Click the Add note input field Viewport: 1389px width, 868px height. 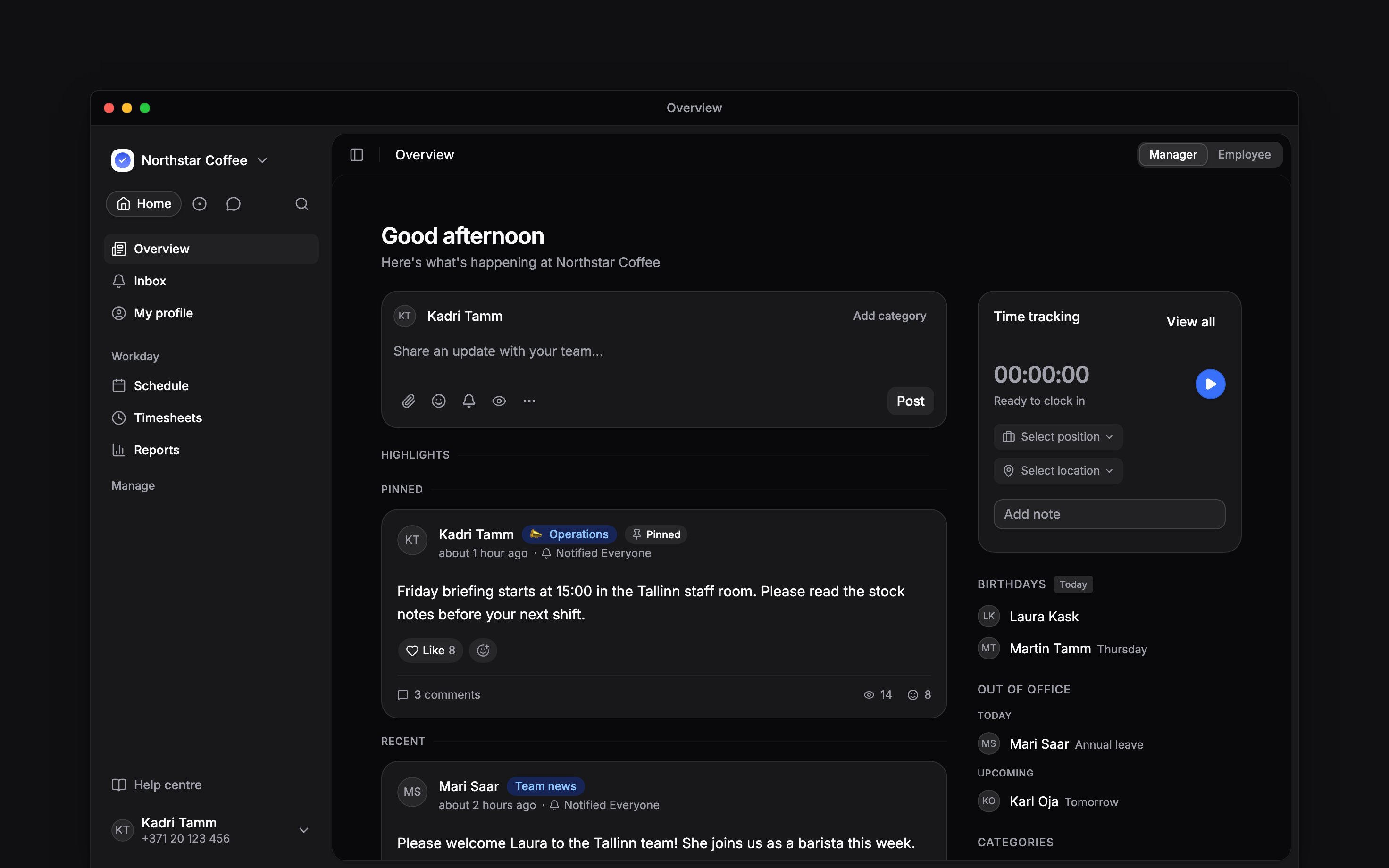coord(1109,514)
